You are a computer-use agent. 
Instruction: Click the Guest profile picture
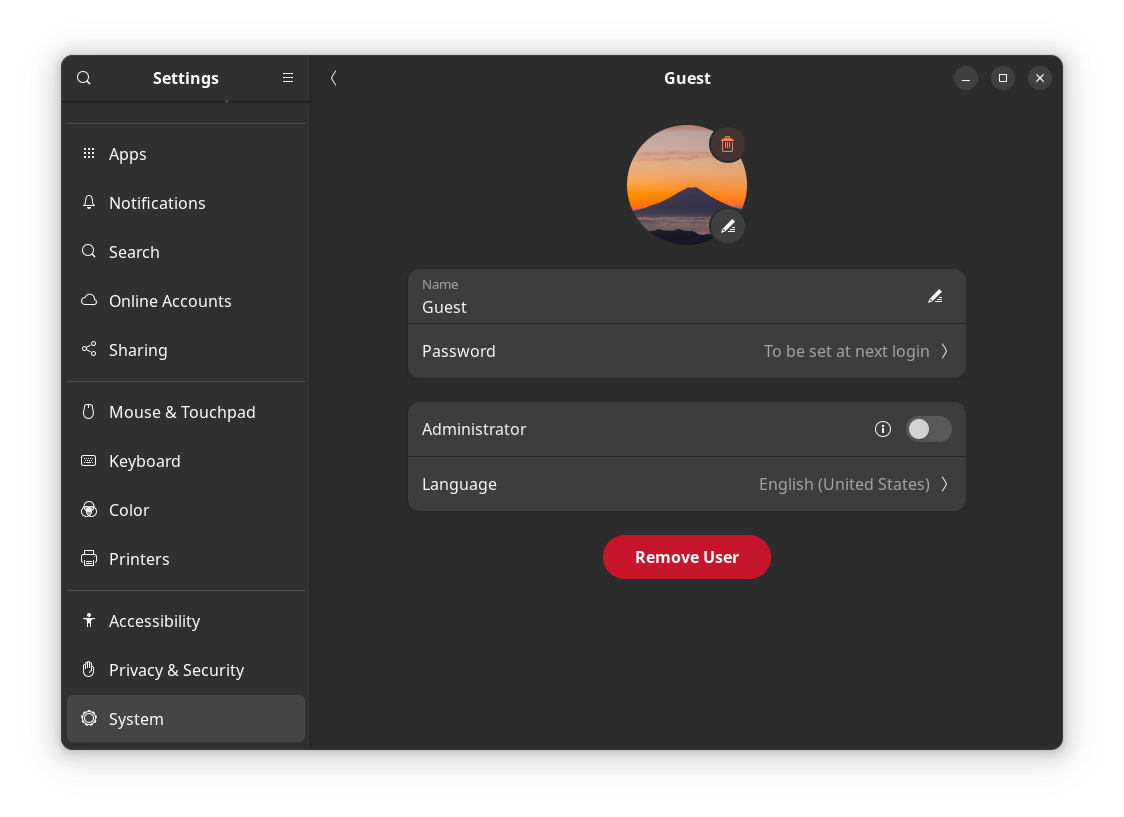(687, 185)
